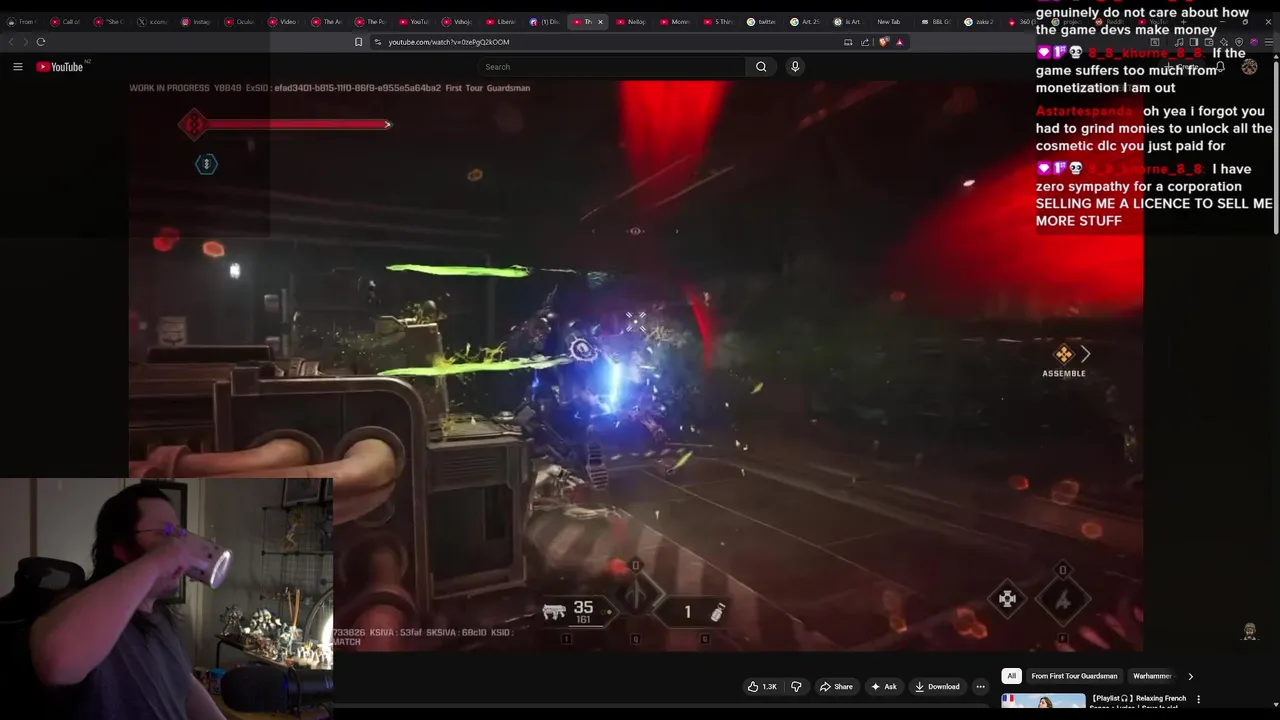
Task: Open options menu for the Relaxing French playlist
Action: click(x=1198, y=699)
